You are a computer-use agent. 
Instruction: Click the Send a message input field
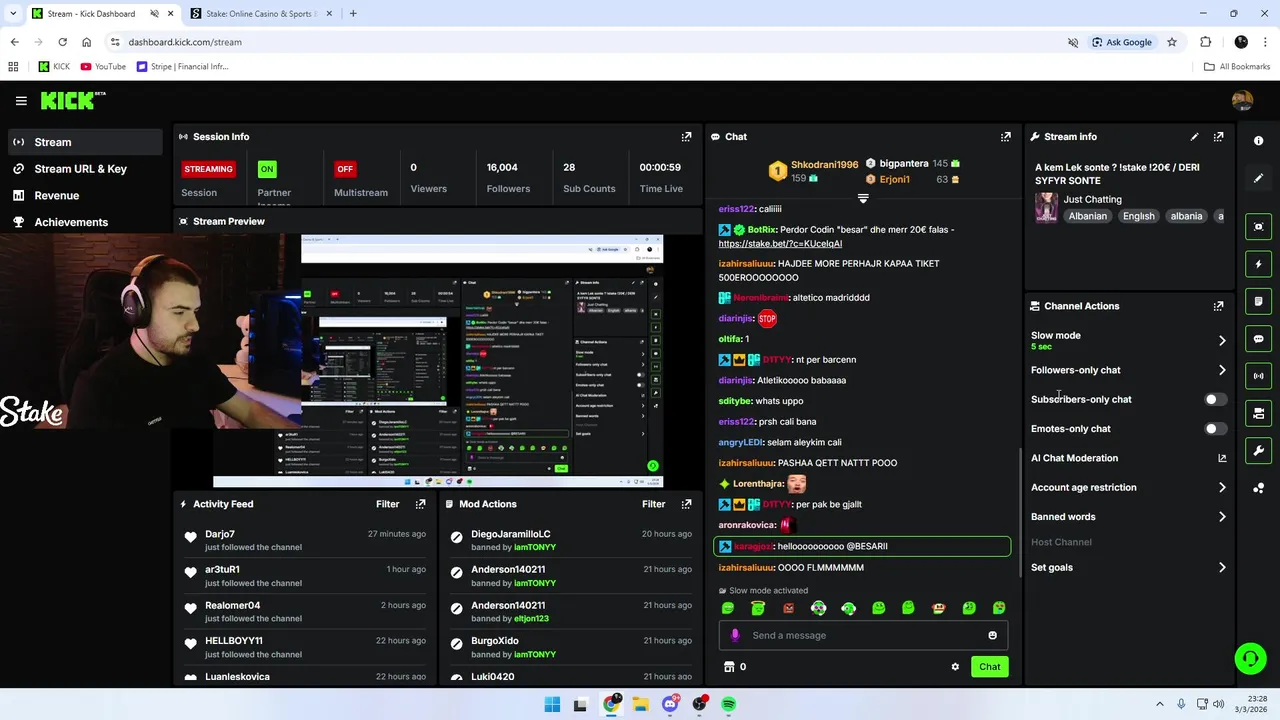tap(863, 635)
